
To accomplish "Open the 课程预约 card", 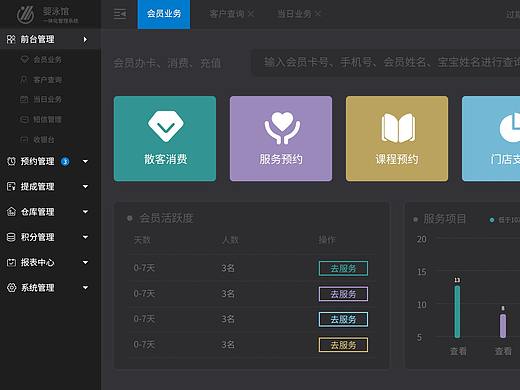I will click(x=397, y=139).
